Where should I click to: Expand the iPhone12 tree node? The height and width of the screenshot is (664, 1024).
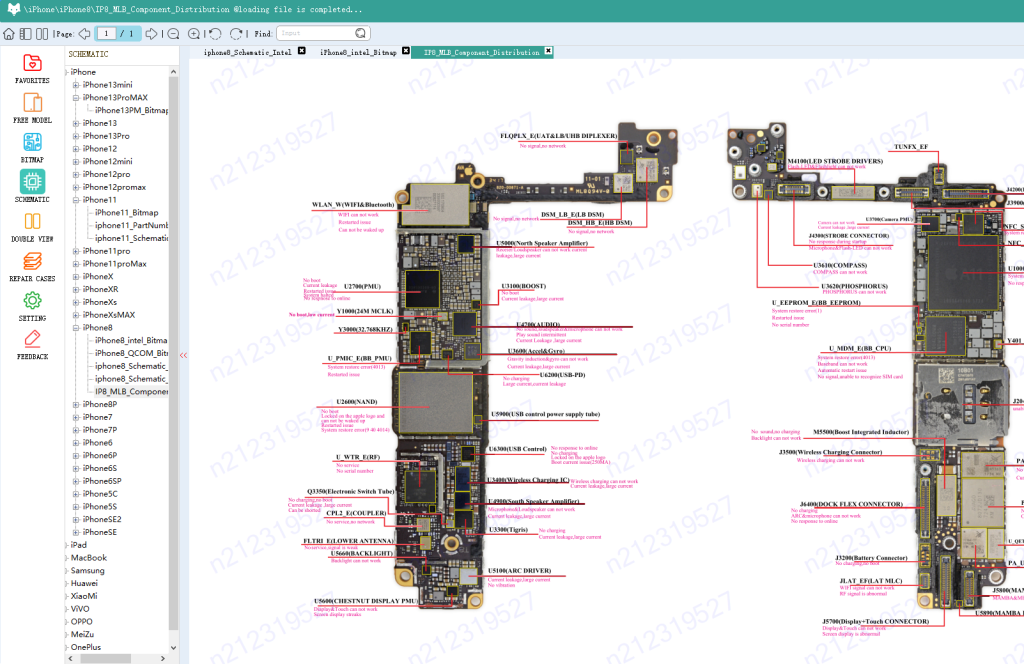(x=76, y=149)
